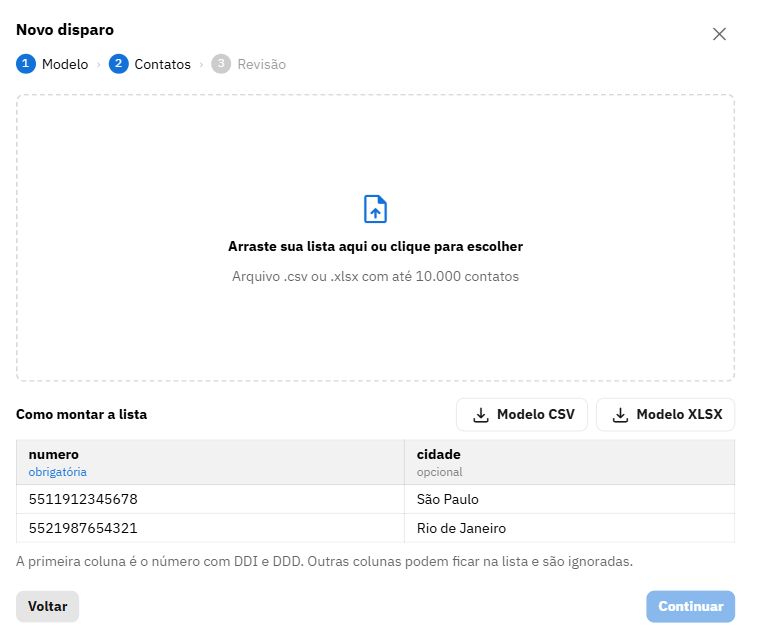
Task: Go to the Modelo step
Action: (x=65, y=64)
